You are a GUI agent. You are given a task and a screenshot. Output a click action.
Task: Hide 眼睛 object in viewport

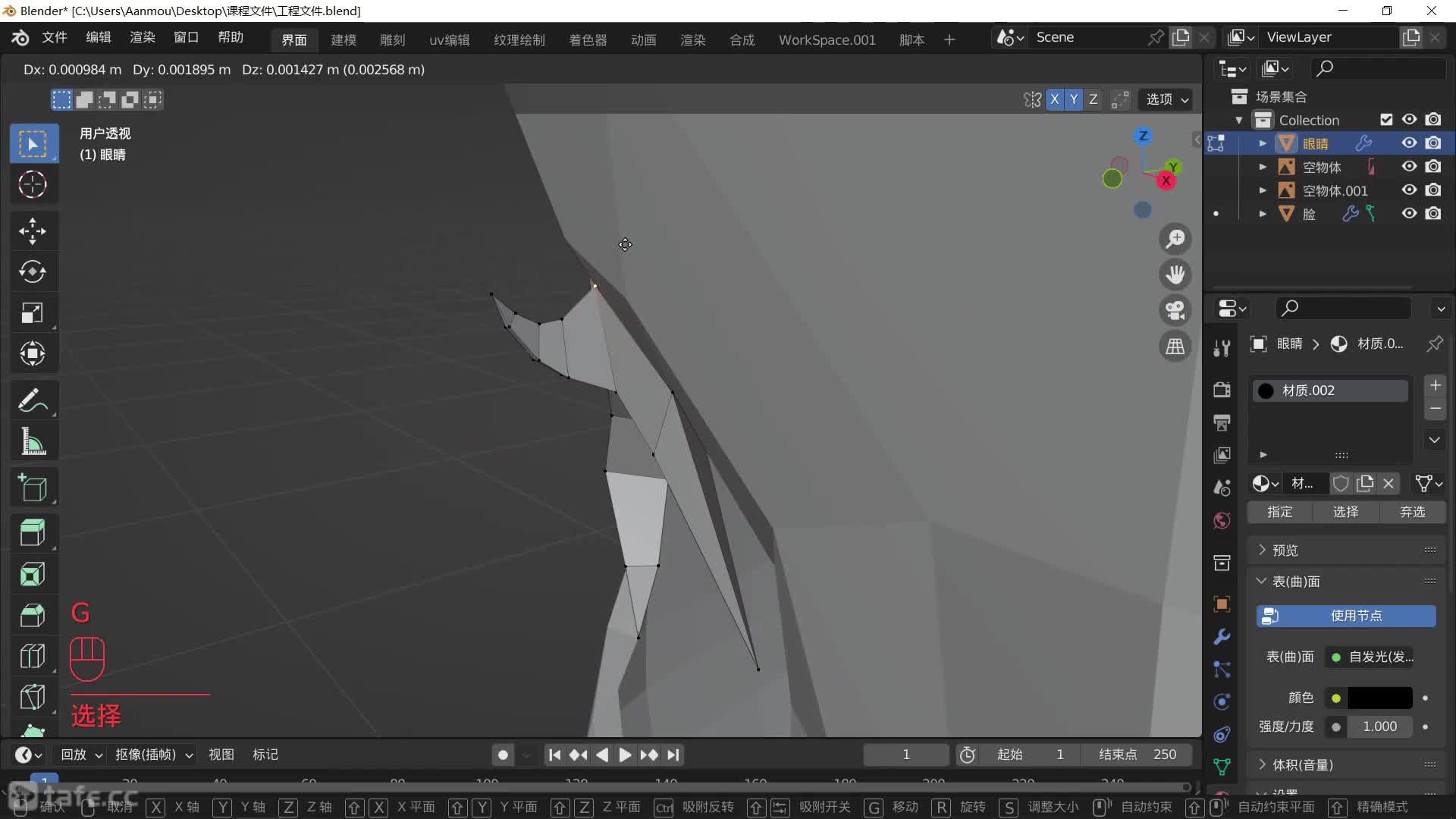point(1409,143)
